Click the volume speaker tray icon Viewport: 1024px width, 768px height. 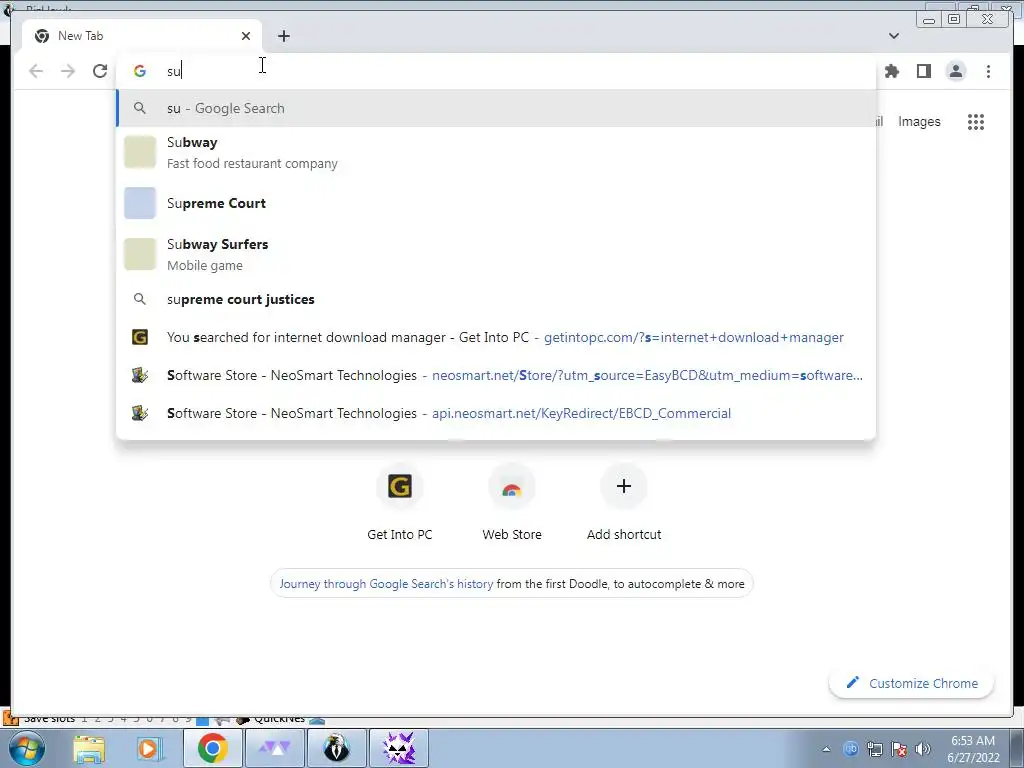click(923, 749)
